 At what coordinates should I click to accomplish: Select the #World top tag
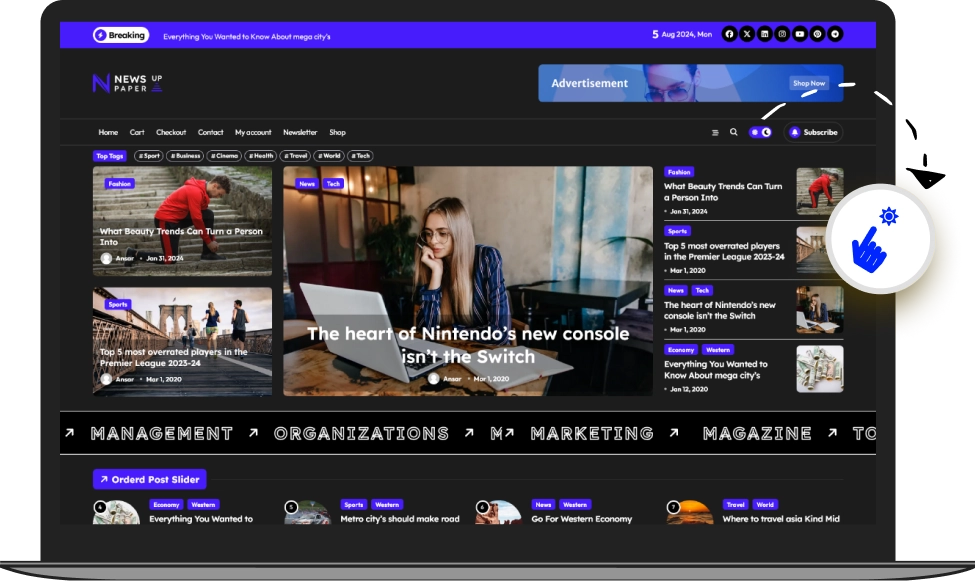pyautogui.click(x=329, y=156)
